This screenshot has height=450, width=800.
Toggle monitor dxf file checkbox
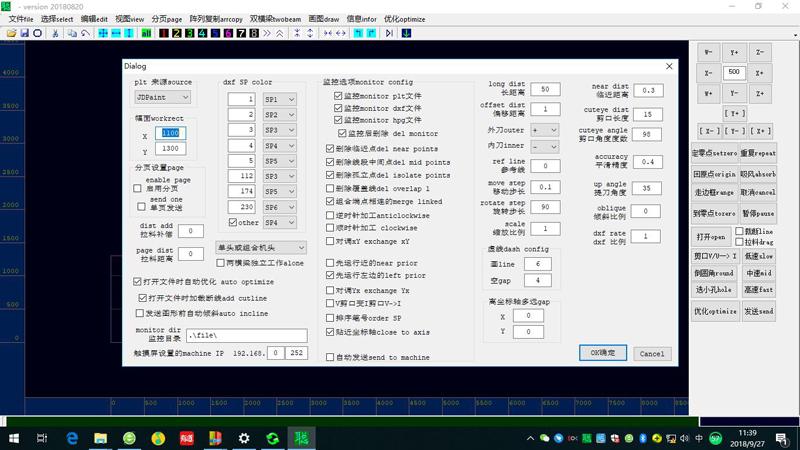(x=338, y=108)
